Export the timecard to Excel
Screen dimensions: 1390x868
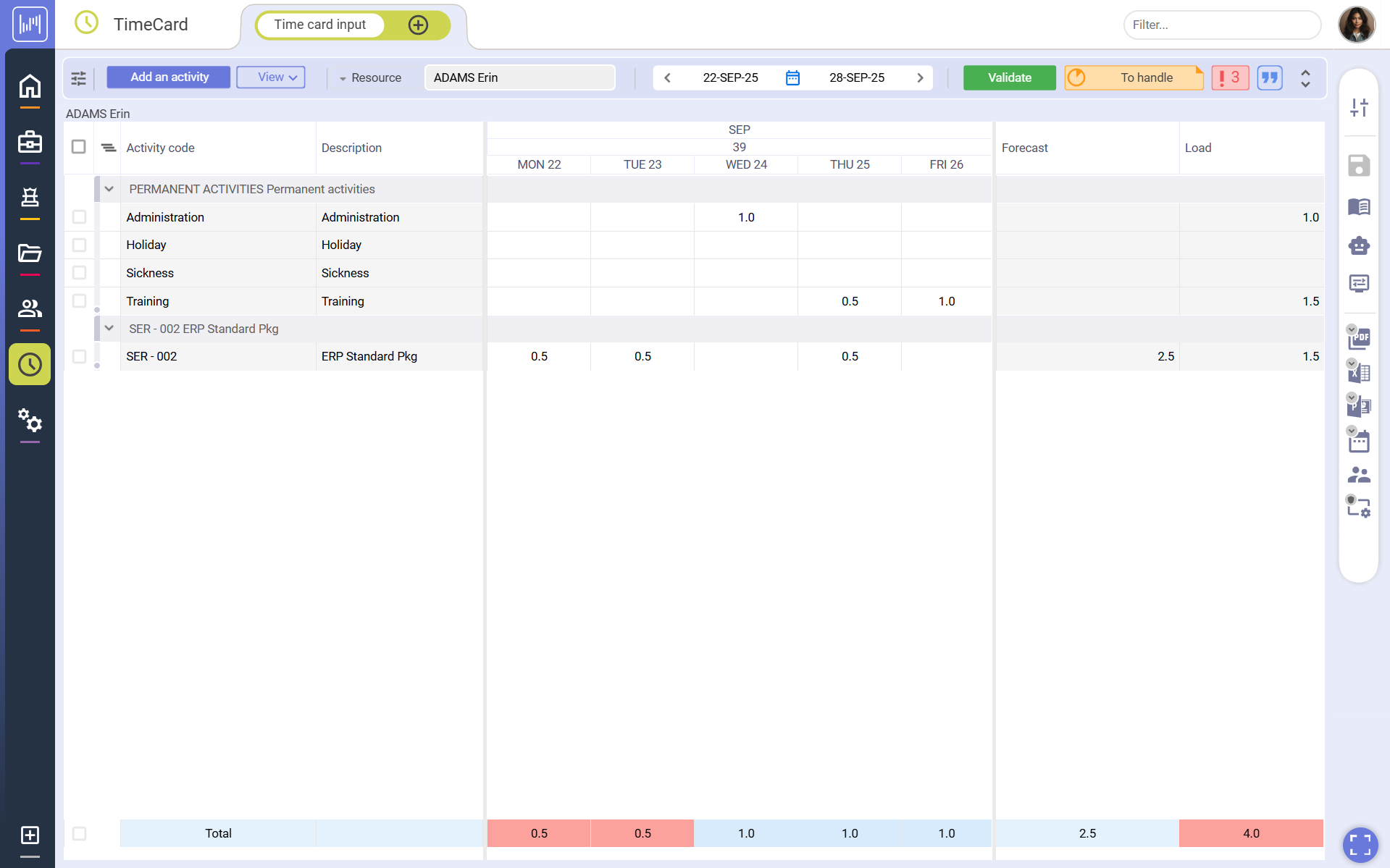(1360, 372)
